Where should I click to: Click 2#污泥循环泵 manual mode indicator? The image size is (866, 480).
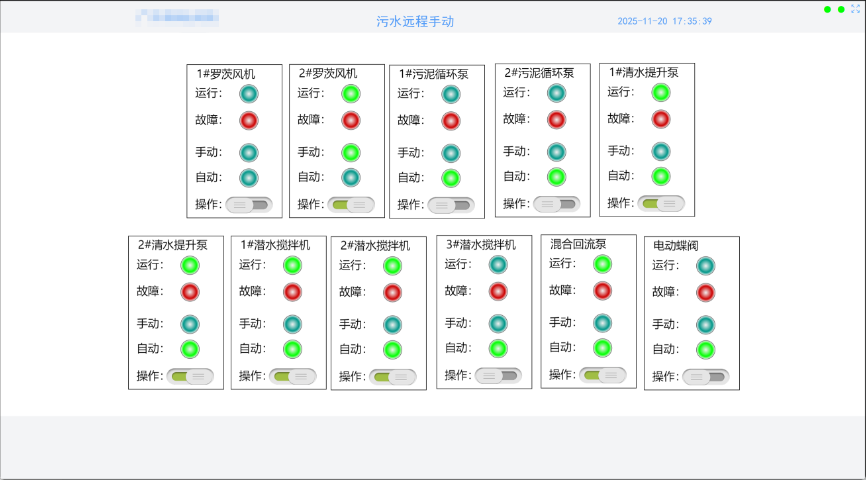(x=556, y=151)
